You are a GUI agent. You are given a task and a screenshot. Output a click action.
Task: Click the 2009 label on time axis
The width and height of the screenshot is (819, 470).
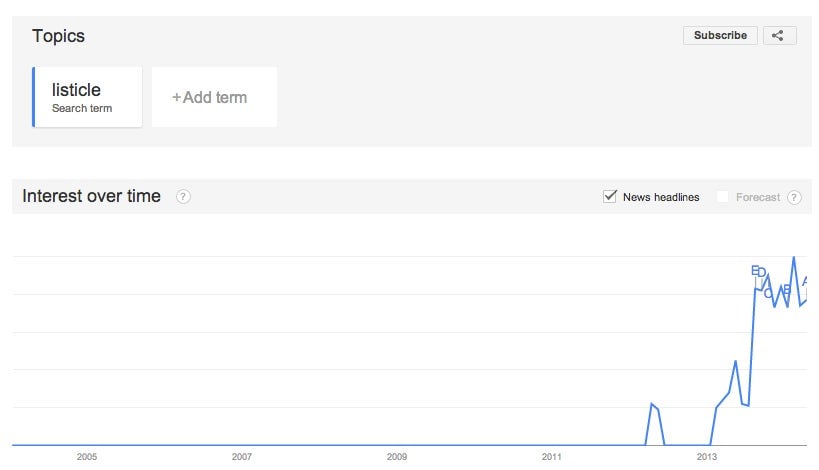(x=397, y=457)
